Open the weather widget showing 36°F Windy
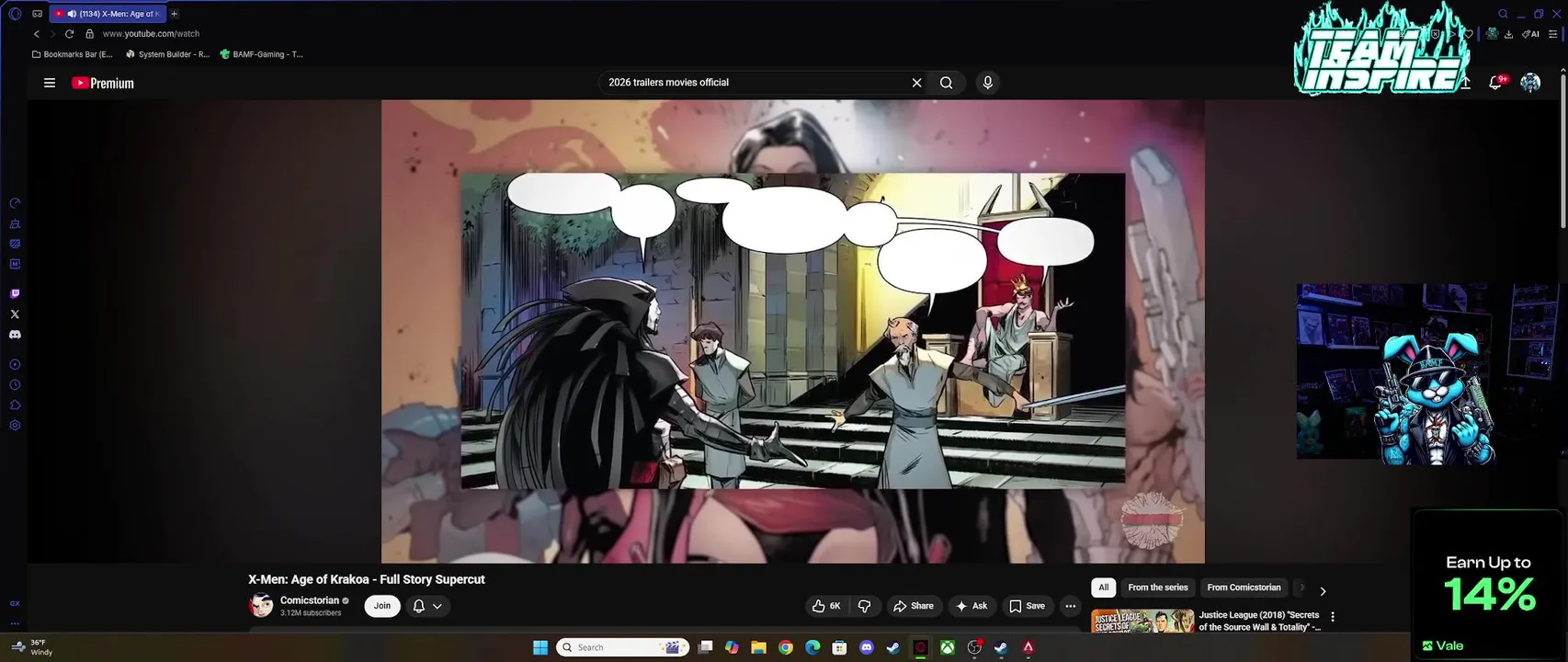The height and width of the screenshot is (662, 1568). tap(32, 647)
